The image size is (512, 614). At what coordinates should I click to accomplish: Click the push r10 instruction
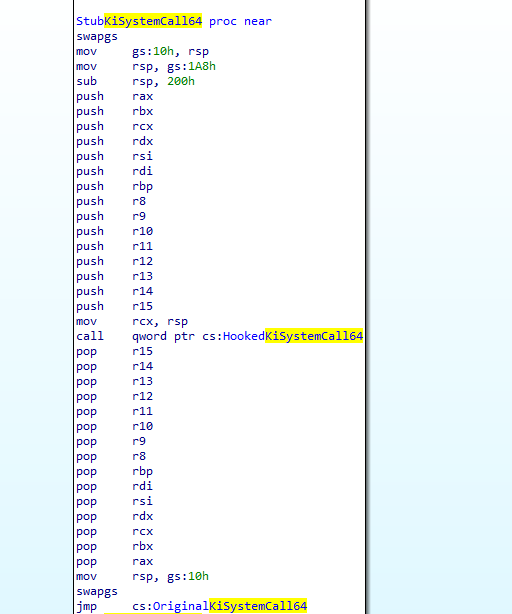coord(114,231)
